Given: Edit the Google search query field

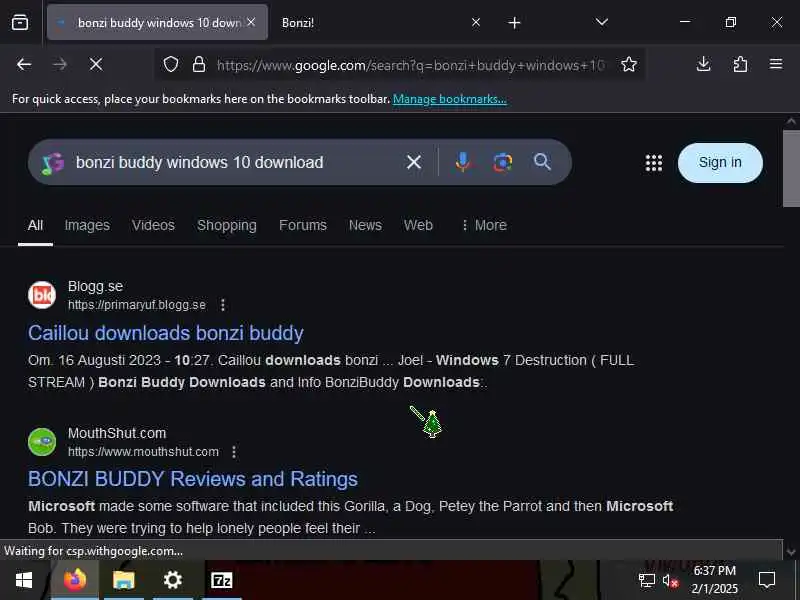Looking at the screenshot, I should [235, 162].
